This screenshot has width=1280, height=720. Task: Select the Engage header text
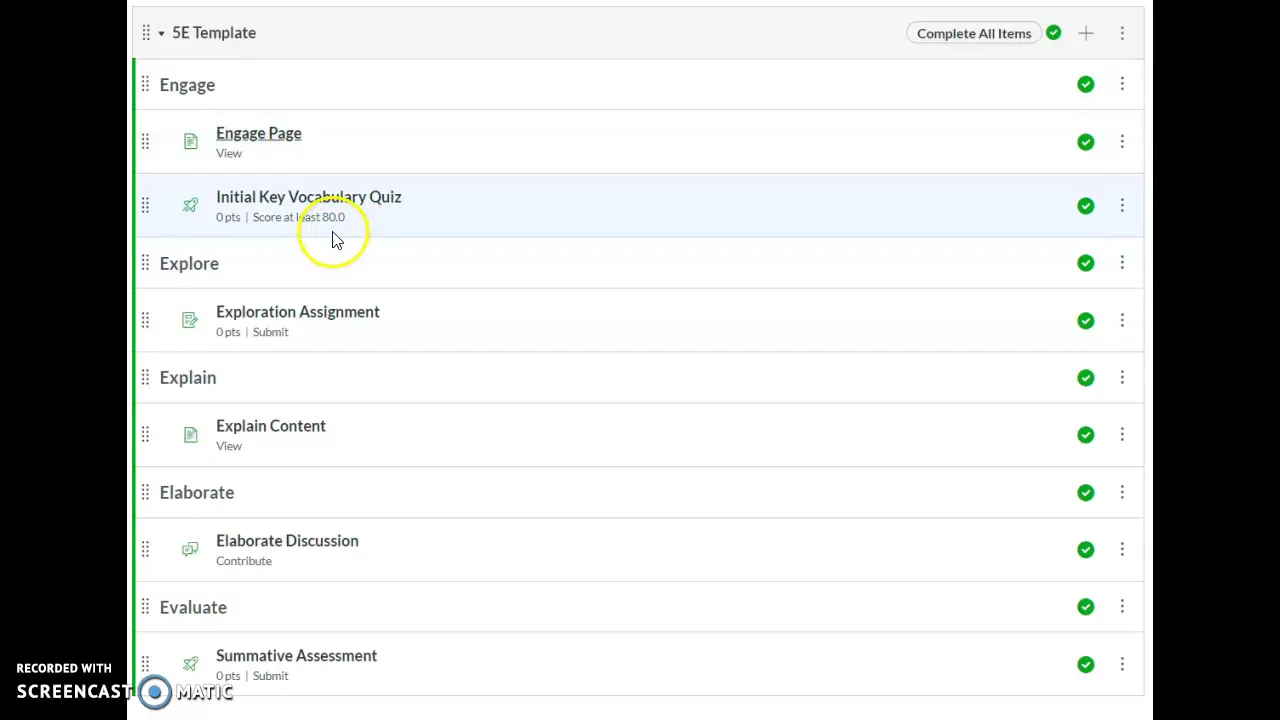click(187, 85)
